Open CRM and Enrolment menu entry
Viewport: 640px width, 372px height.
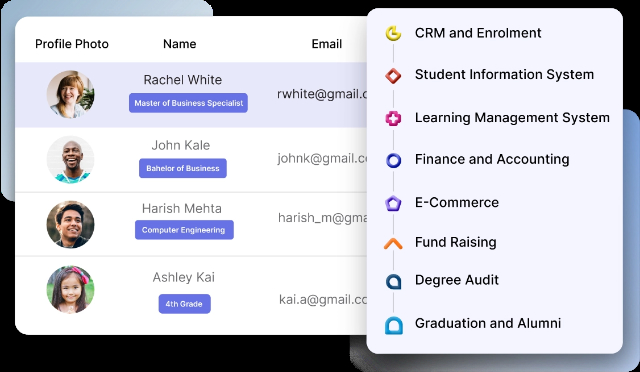click(x=478, y=33)
